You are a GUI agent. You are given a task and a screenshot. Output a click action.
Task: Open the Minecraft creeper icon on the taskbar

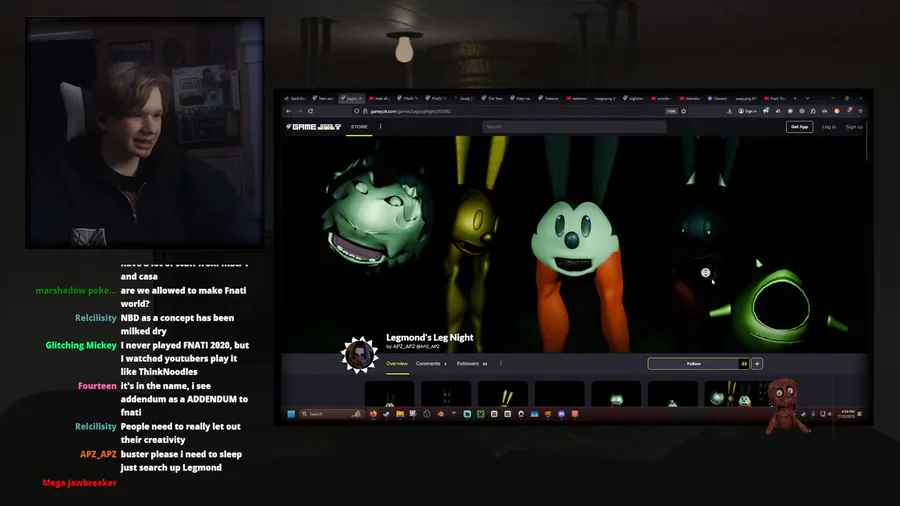(x=481, y=414)
